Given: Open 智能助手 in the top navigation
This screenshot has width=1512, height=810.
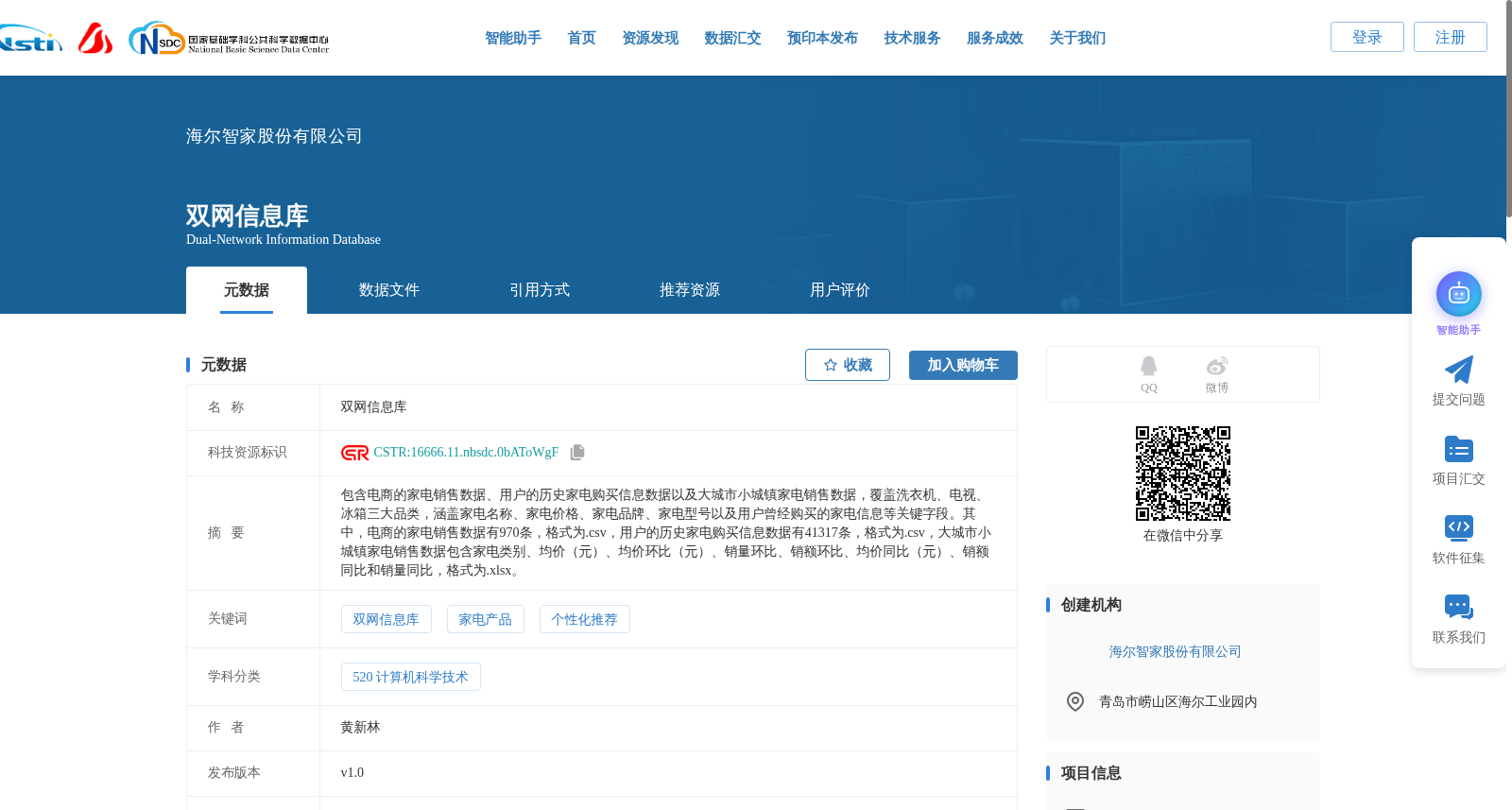Looking at the screenshot, I should click(x=513, y=38).
